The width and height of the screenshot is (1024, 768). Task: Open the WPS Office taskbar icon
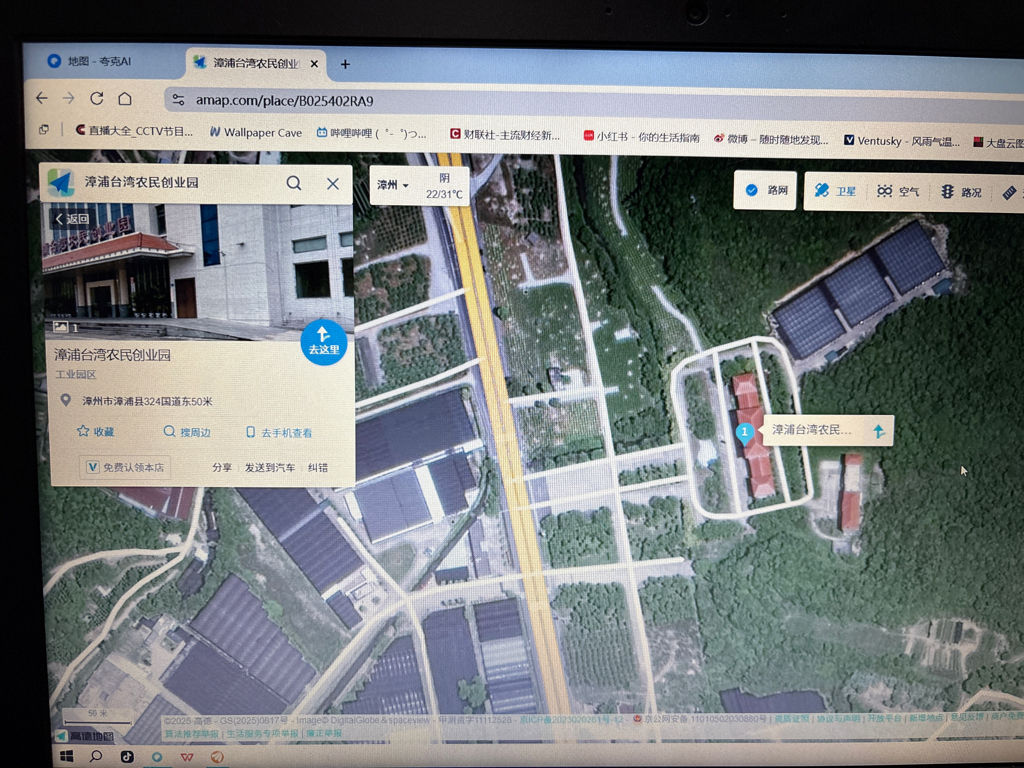[187, 757]
